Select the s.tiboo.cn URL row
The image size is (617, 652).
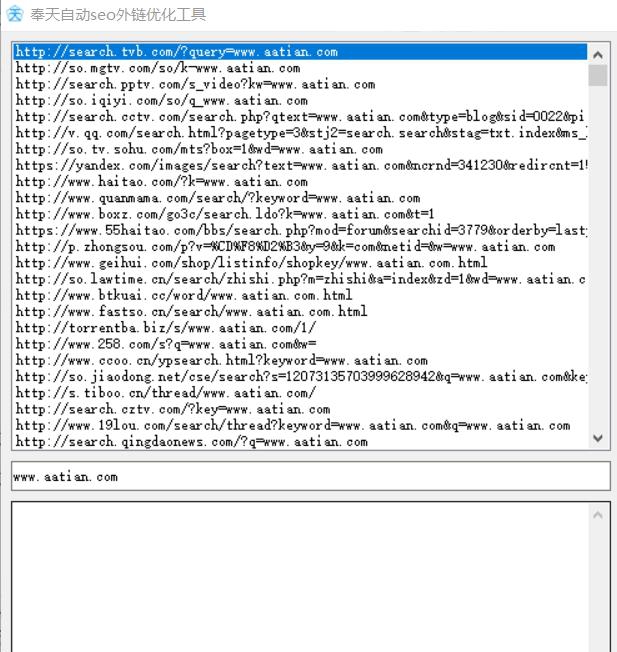coord(300,393)
